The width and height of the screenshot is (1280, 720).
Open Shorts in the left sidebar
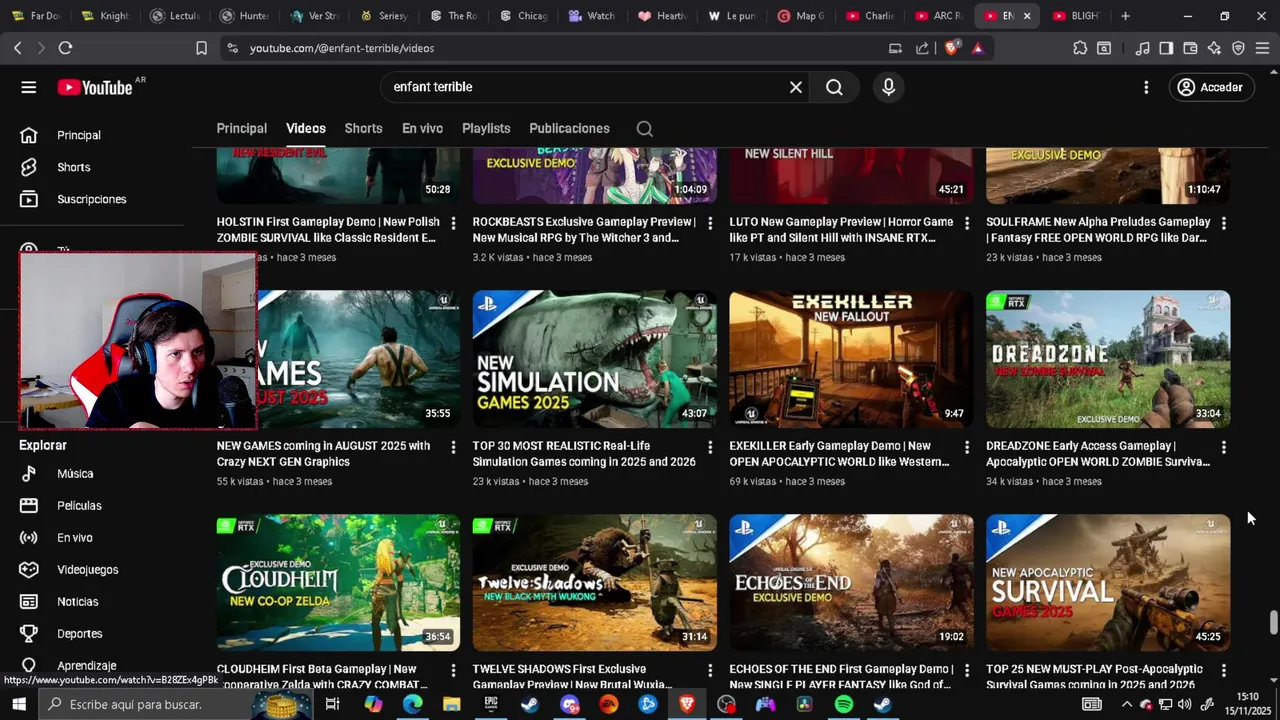click(x=73, y=167)
